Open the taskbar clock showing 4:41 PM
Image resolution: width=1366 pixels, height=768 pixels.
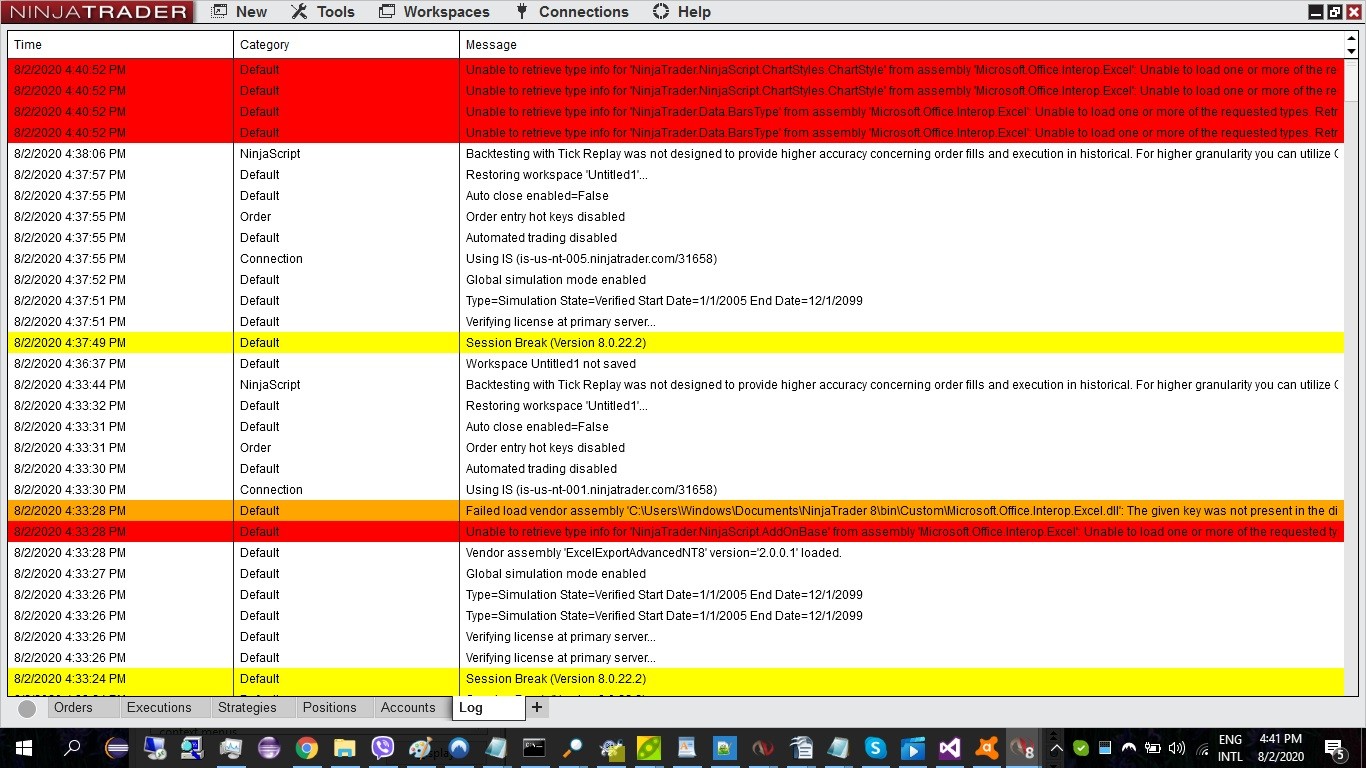coord(1281,748)
